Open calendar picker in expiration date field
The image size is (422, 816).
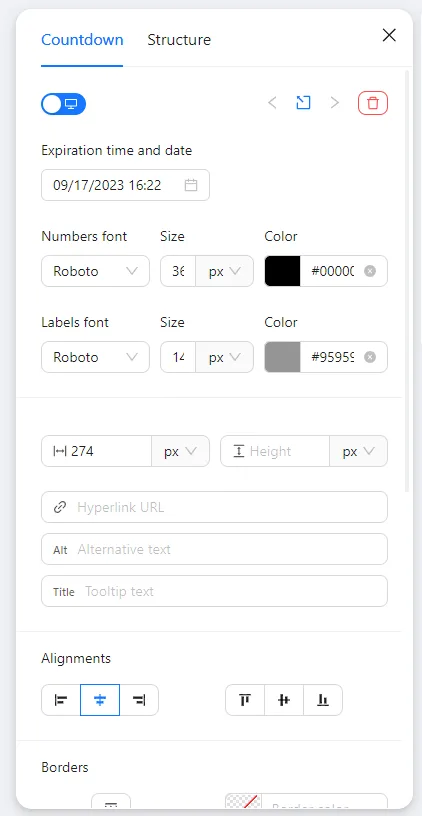coord(191,185)
